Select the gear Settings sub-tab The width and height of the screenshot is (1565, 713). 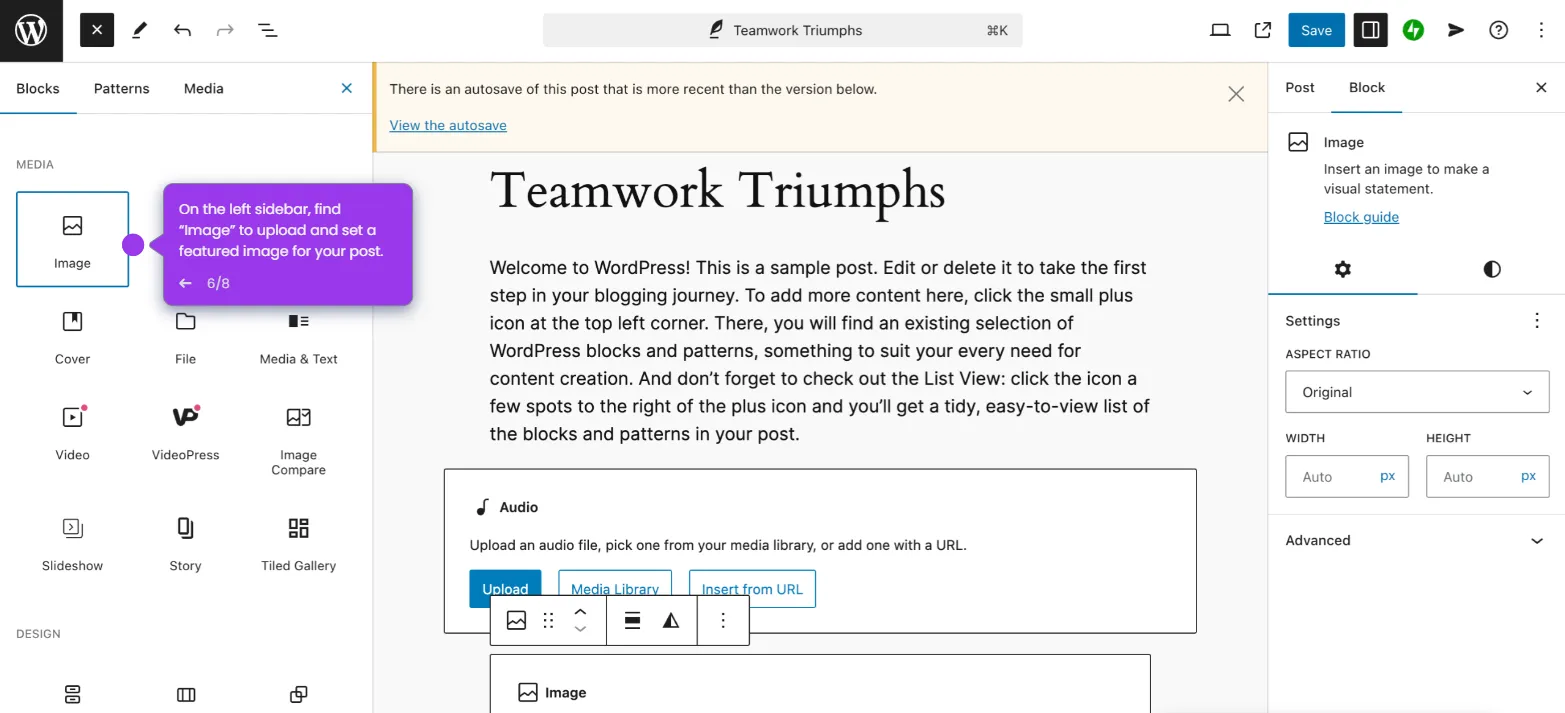(x=1343, y=269)
